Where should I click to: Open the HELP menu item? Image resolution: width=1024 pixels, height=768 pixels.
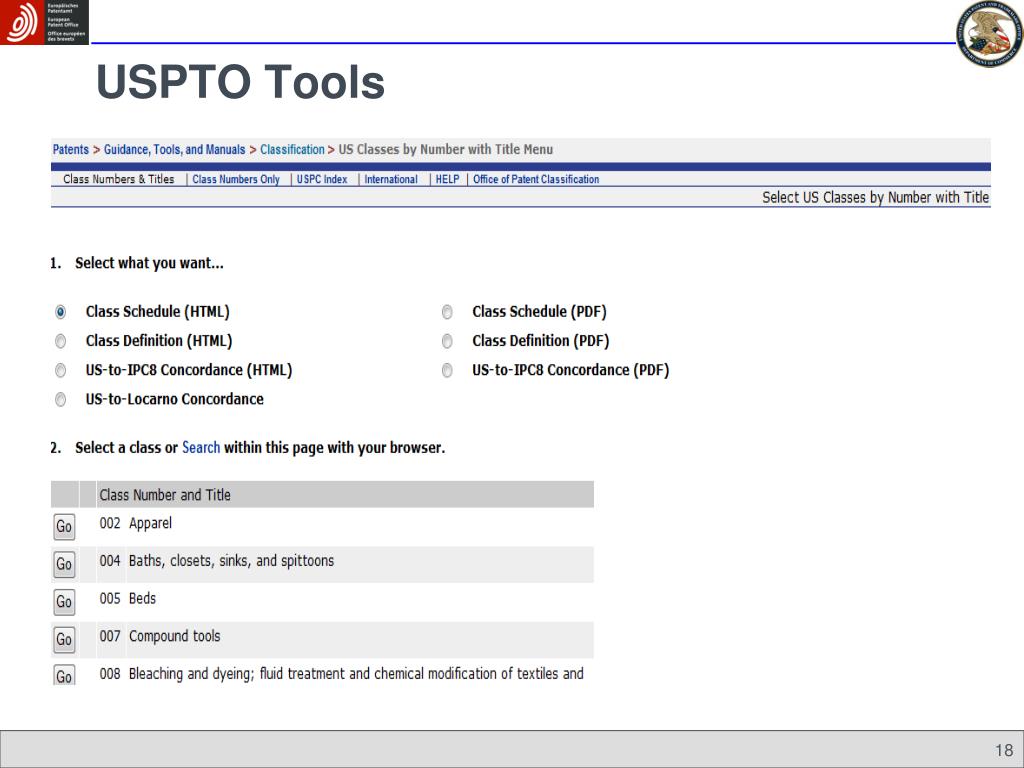pyautogui.click(x=447, y=179)
